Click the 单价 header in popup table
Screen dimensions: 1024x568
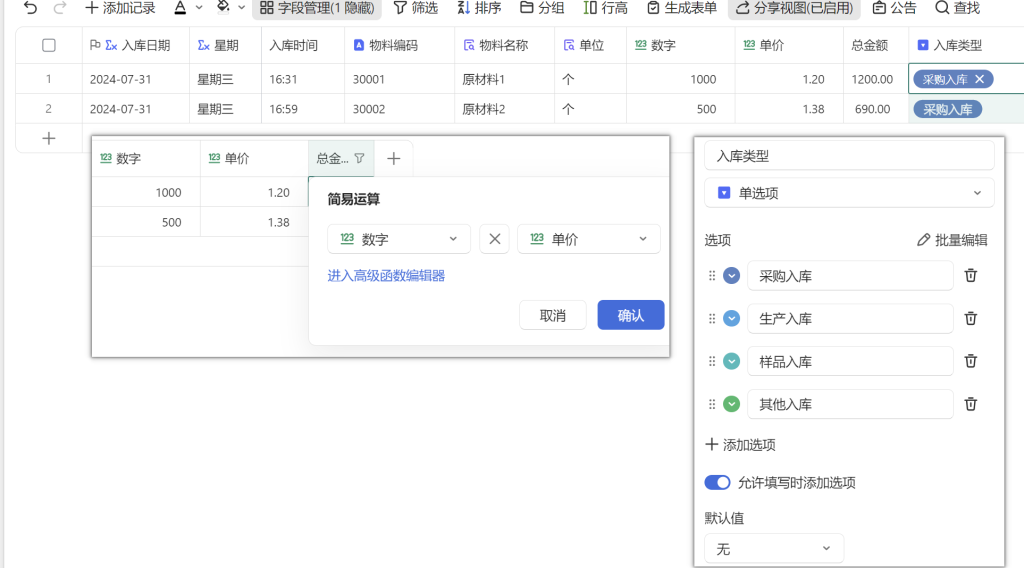[254, 158]
